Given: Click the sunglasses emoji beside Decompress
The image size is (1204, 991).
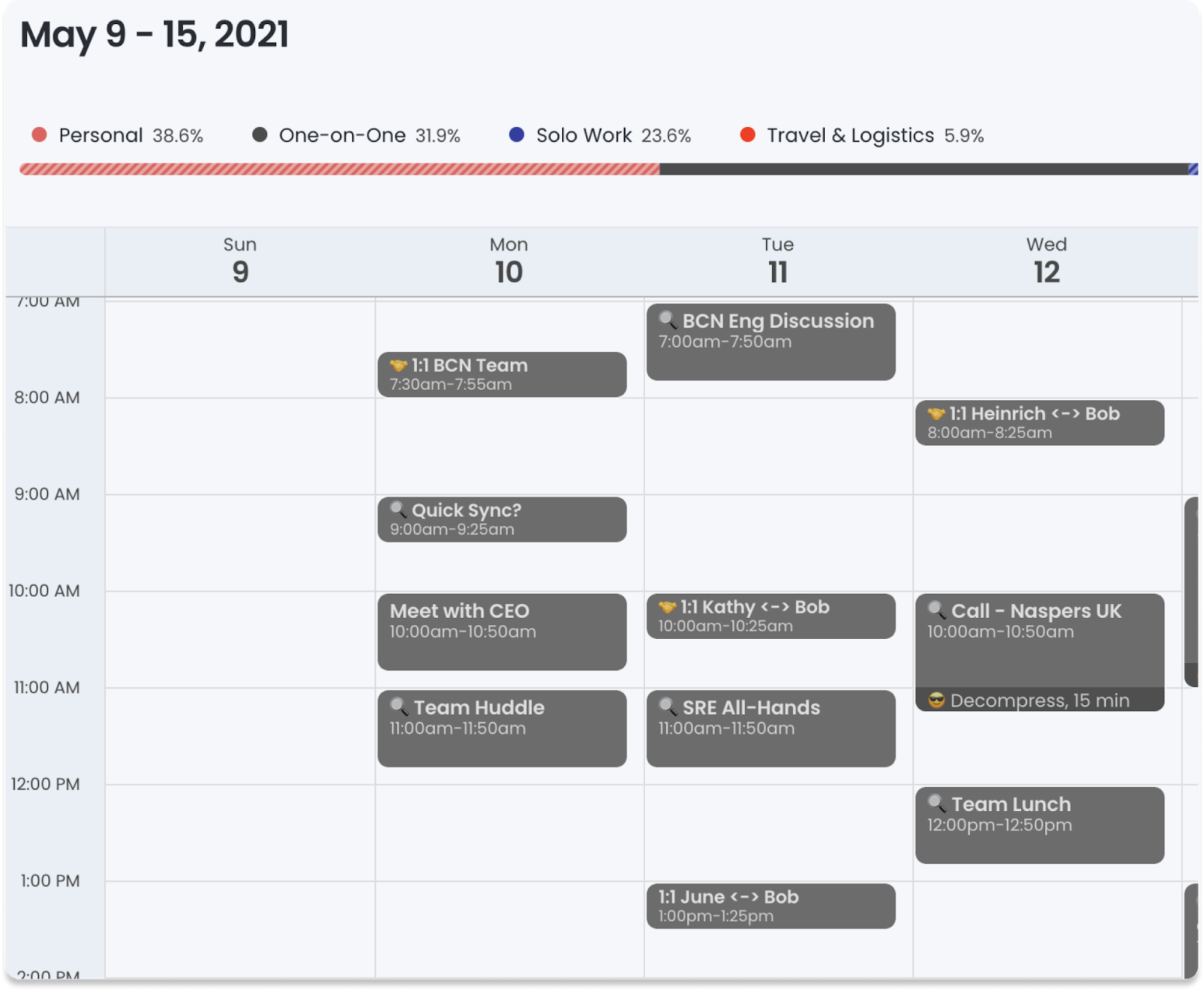Looking at the screenshot, I should point(936,701).
